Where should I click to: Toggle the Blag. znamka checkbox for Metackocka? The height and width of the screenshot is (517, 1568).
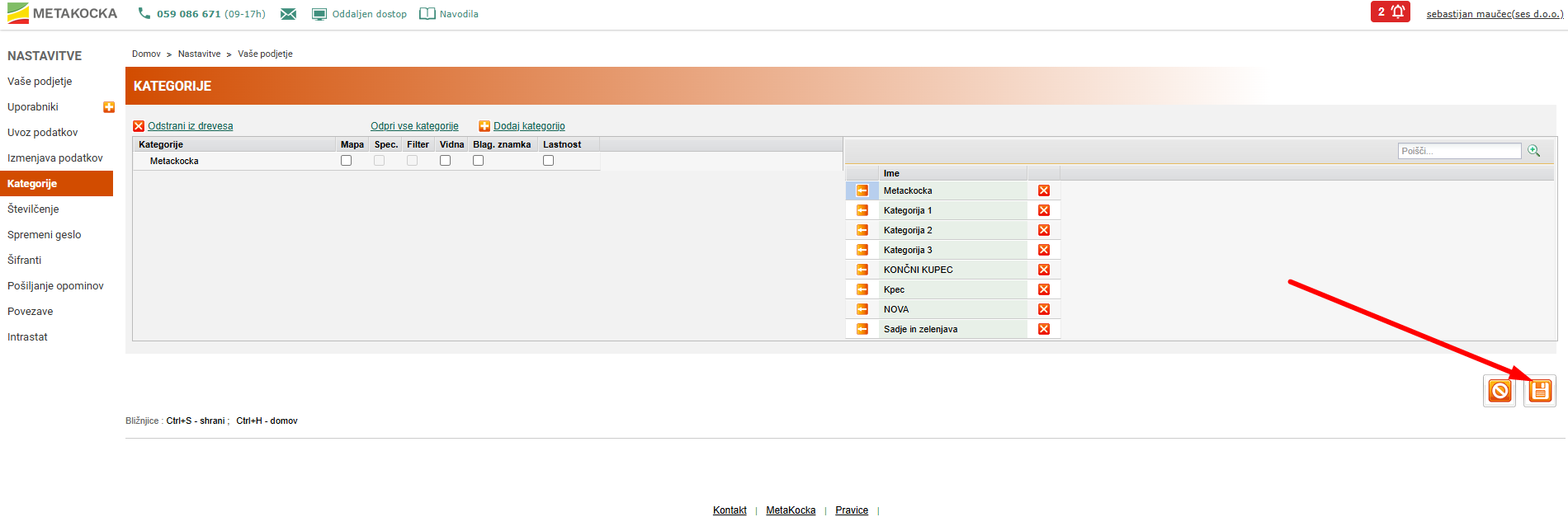(x=479, y=161)
